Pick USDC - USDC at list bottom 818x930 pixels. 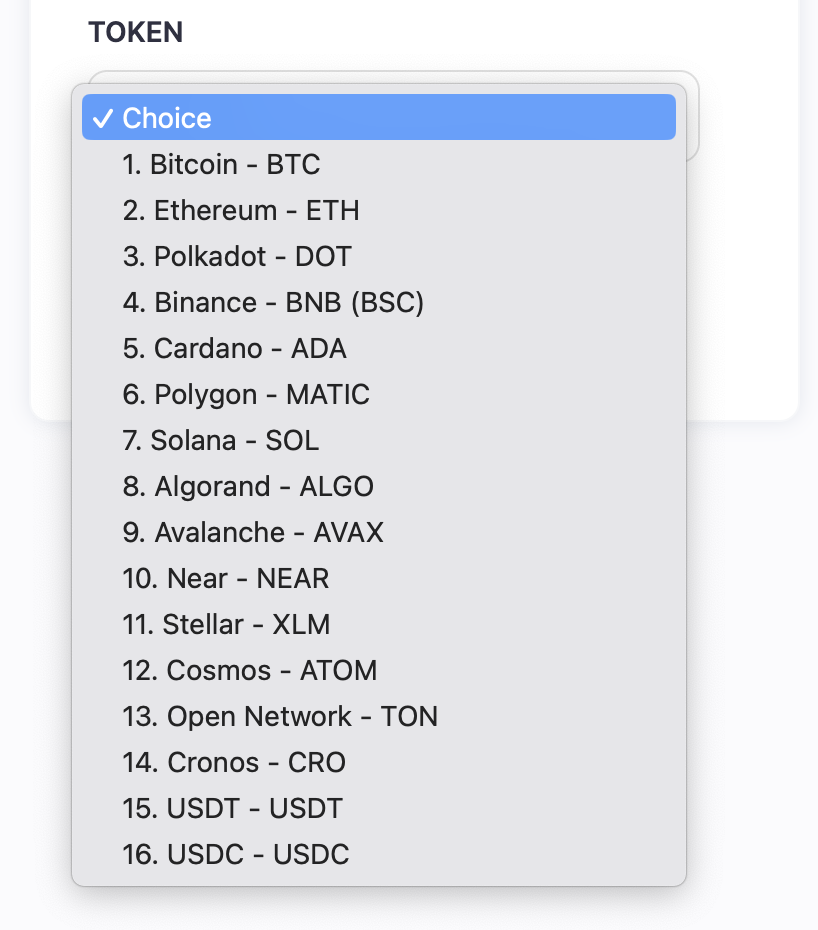pos(236,854)
